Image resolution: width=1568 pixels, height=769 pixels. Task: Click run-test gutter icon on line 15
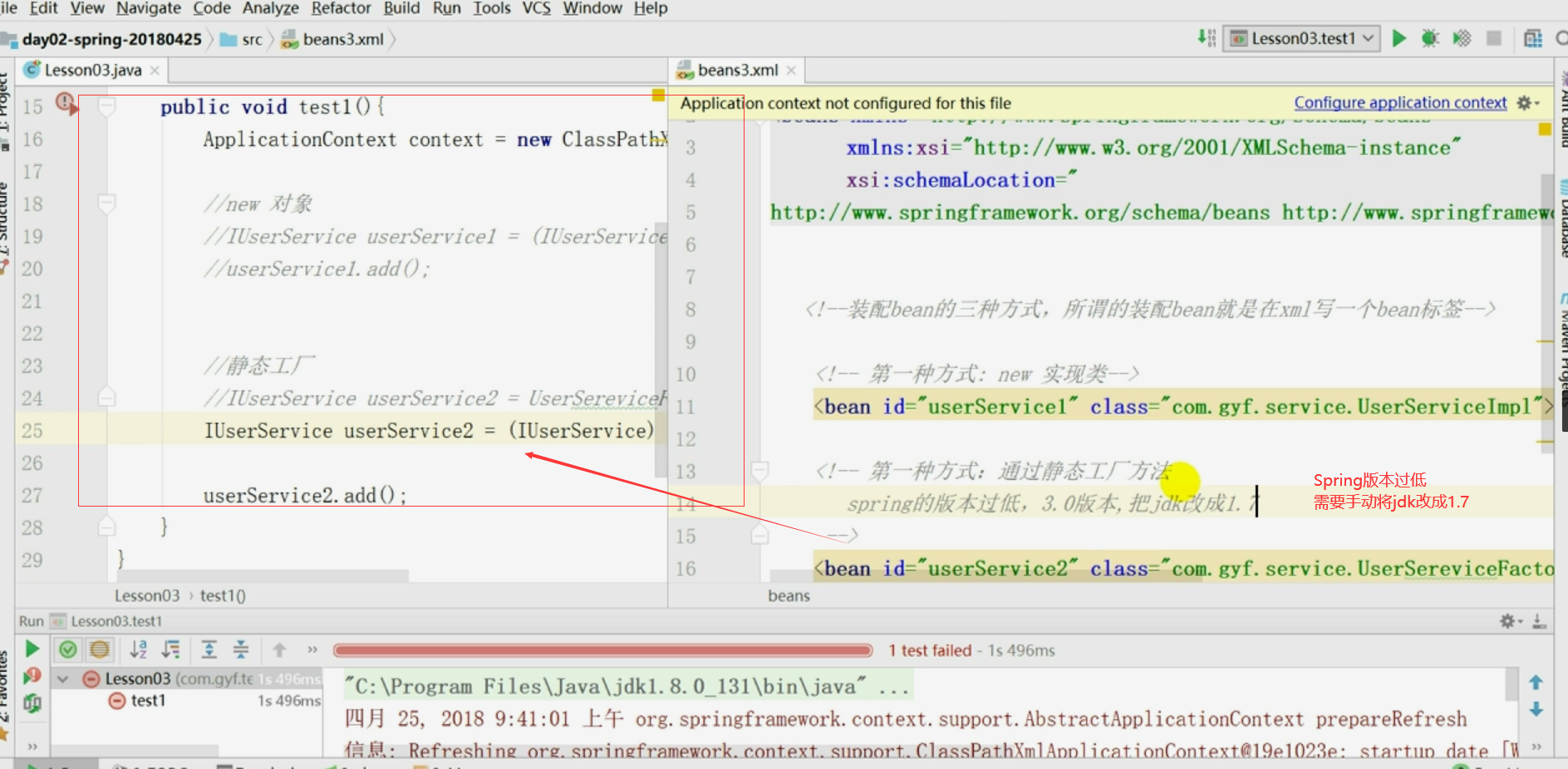point(66,104)
